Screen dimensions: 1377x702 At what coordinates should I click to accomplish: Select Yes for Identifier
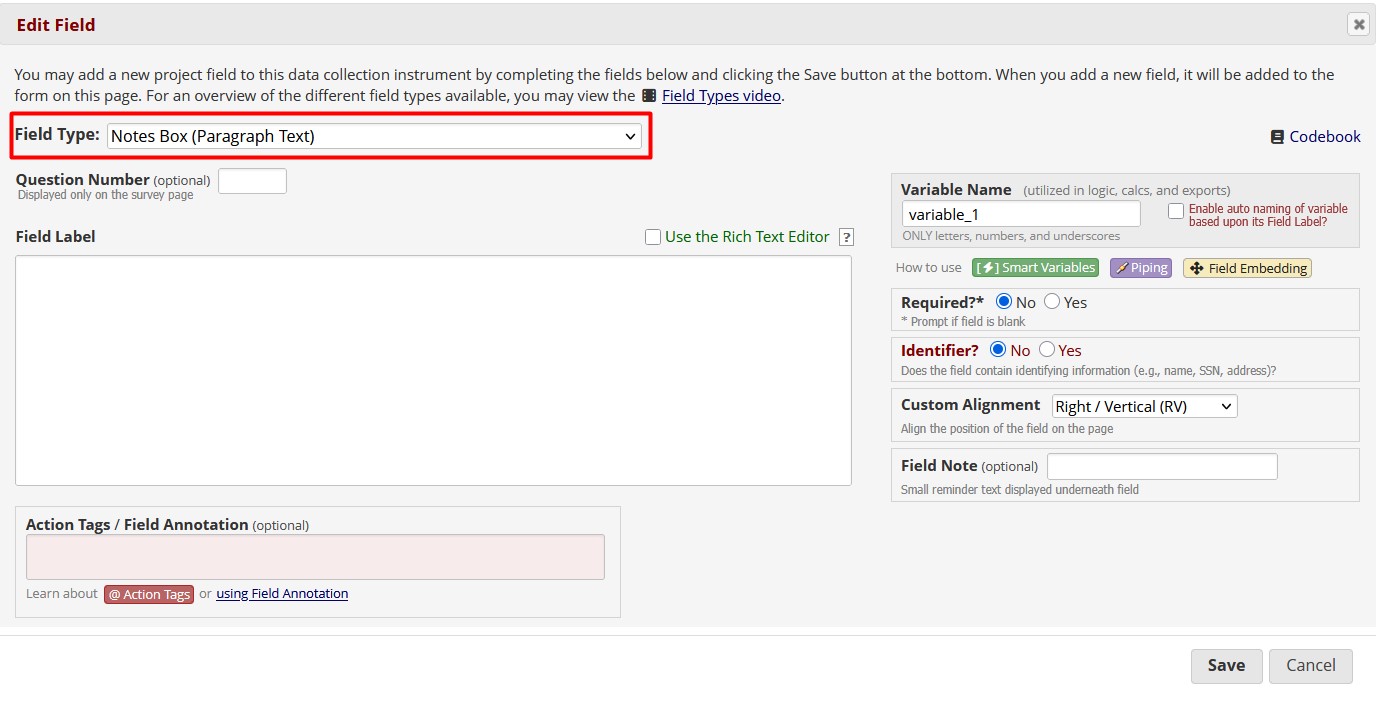pyautogui.click(x=1047, y=350)
